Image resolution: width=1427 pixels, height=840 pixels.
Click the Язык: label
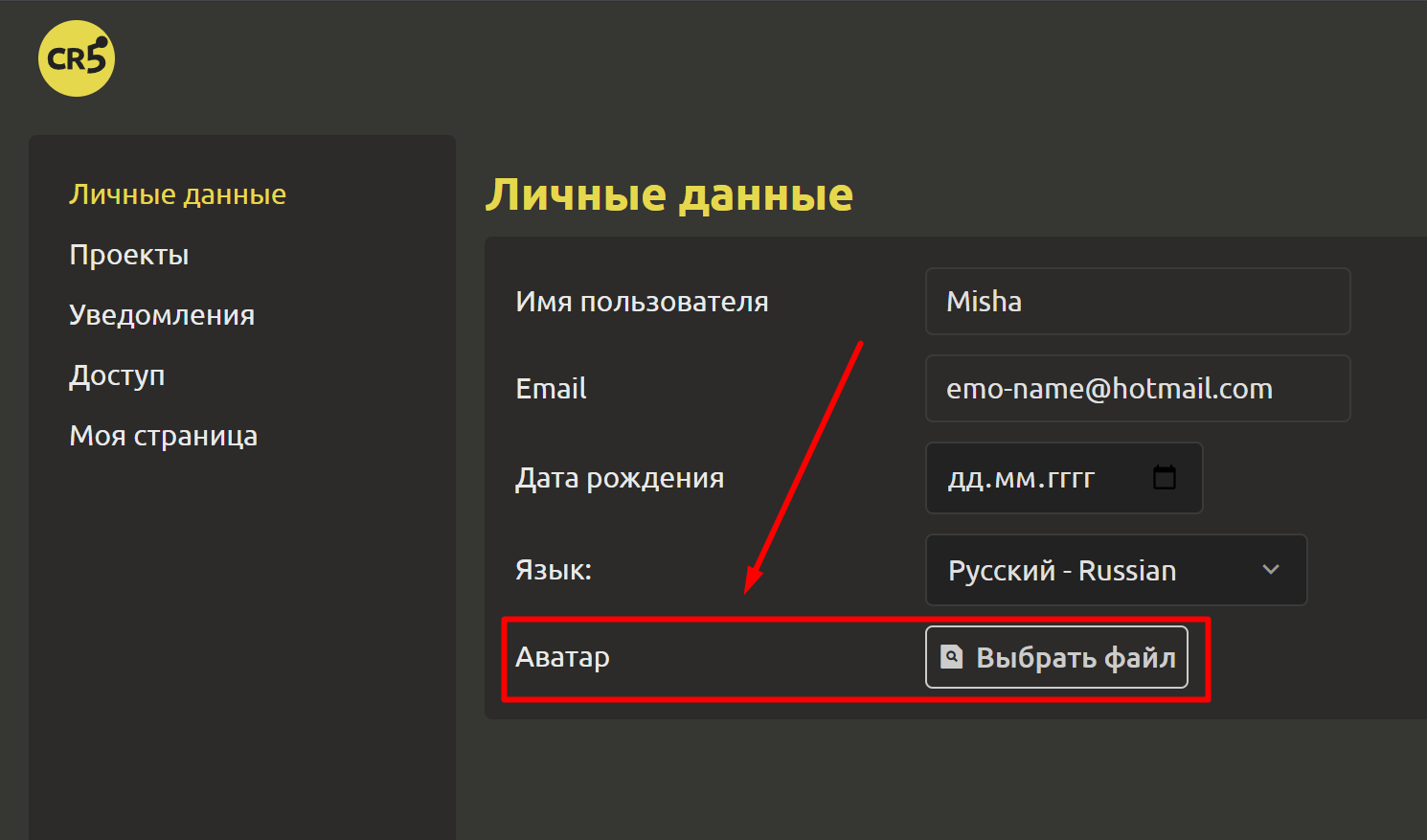[554, 570]
